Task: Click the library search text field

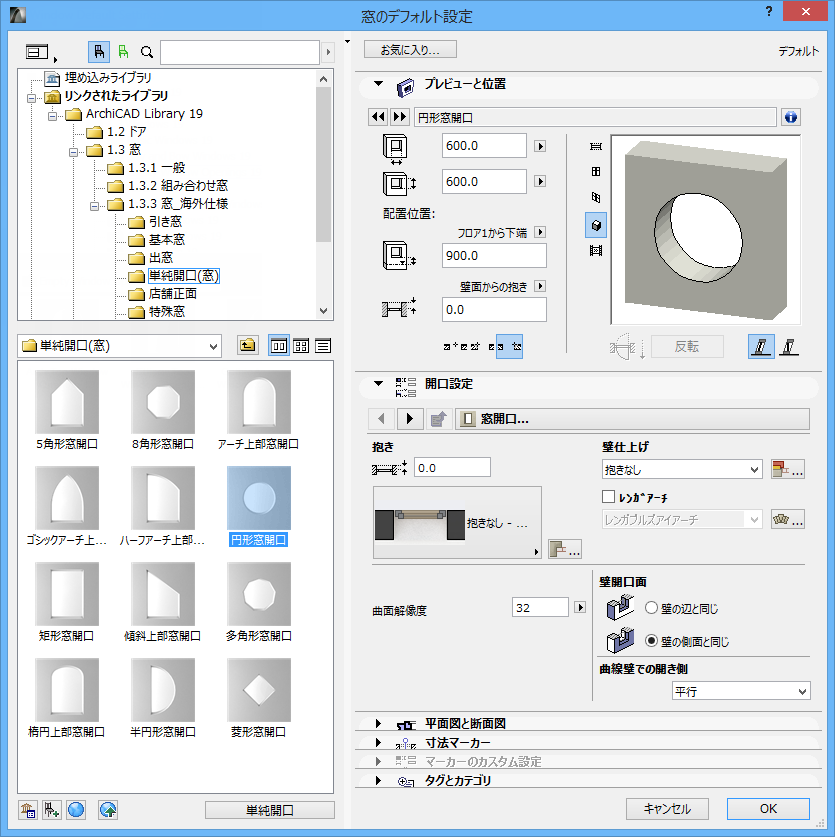Action: point(240,52)
